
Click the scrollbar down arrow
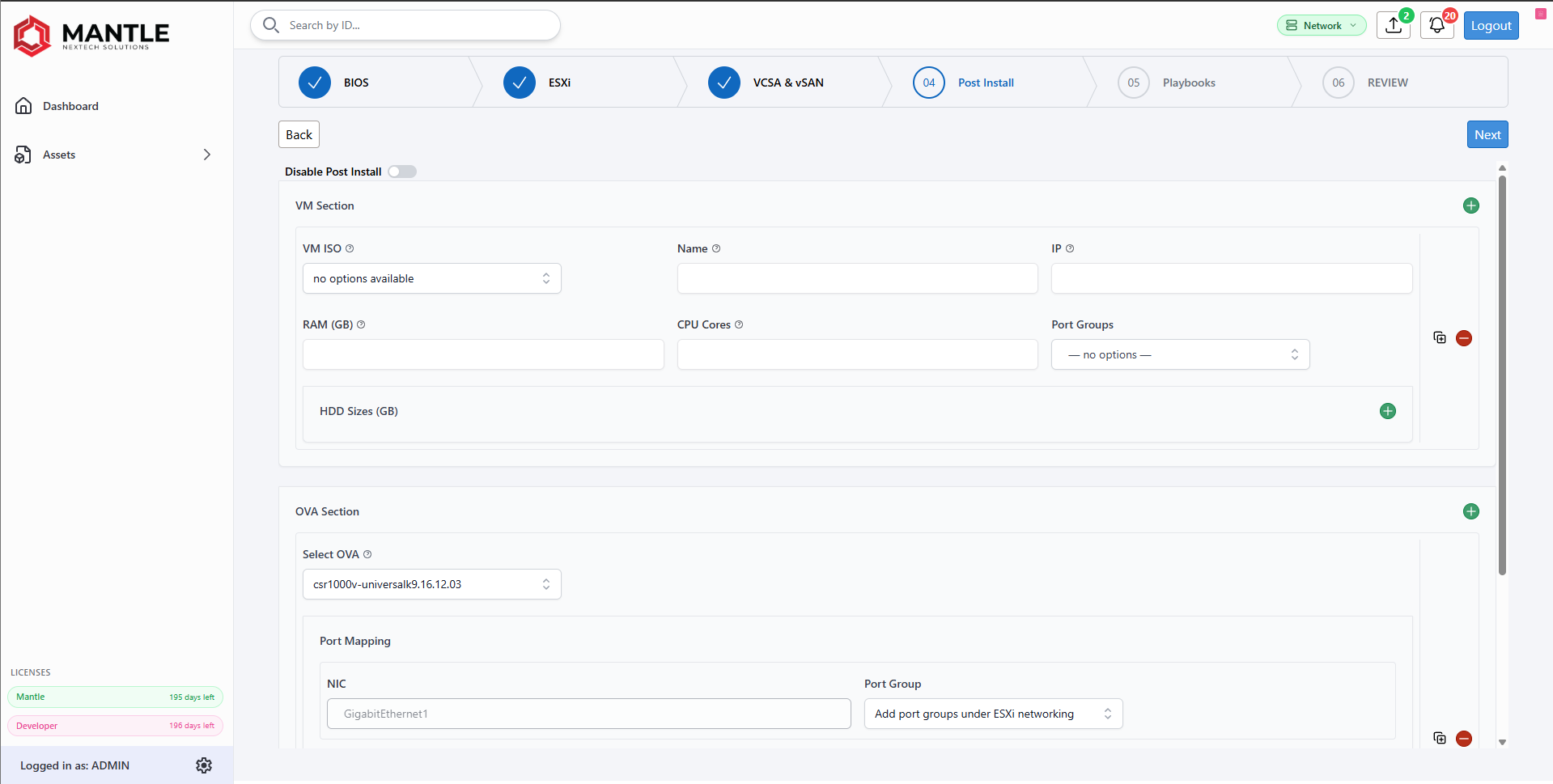[x=1502, y=742]
